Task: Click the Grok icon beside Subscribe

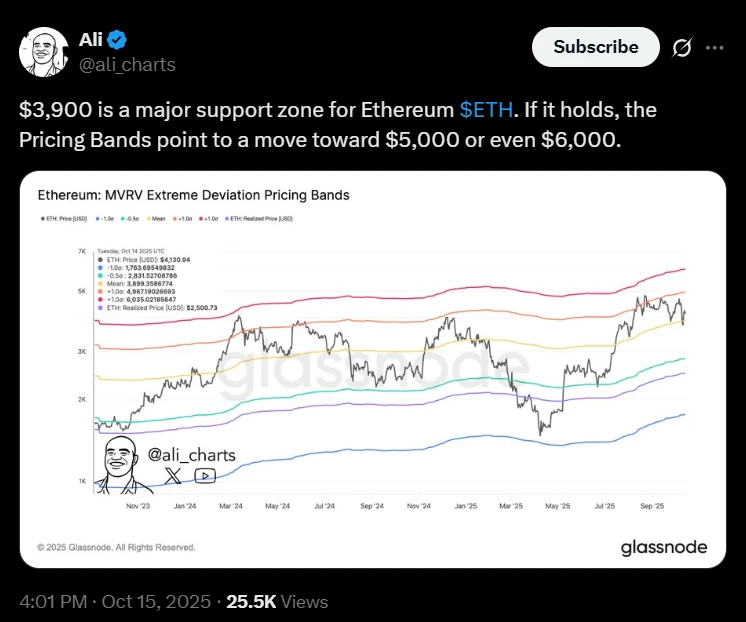Action: click(682, 47)
